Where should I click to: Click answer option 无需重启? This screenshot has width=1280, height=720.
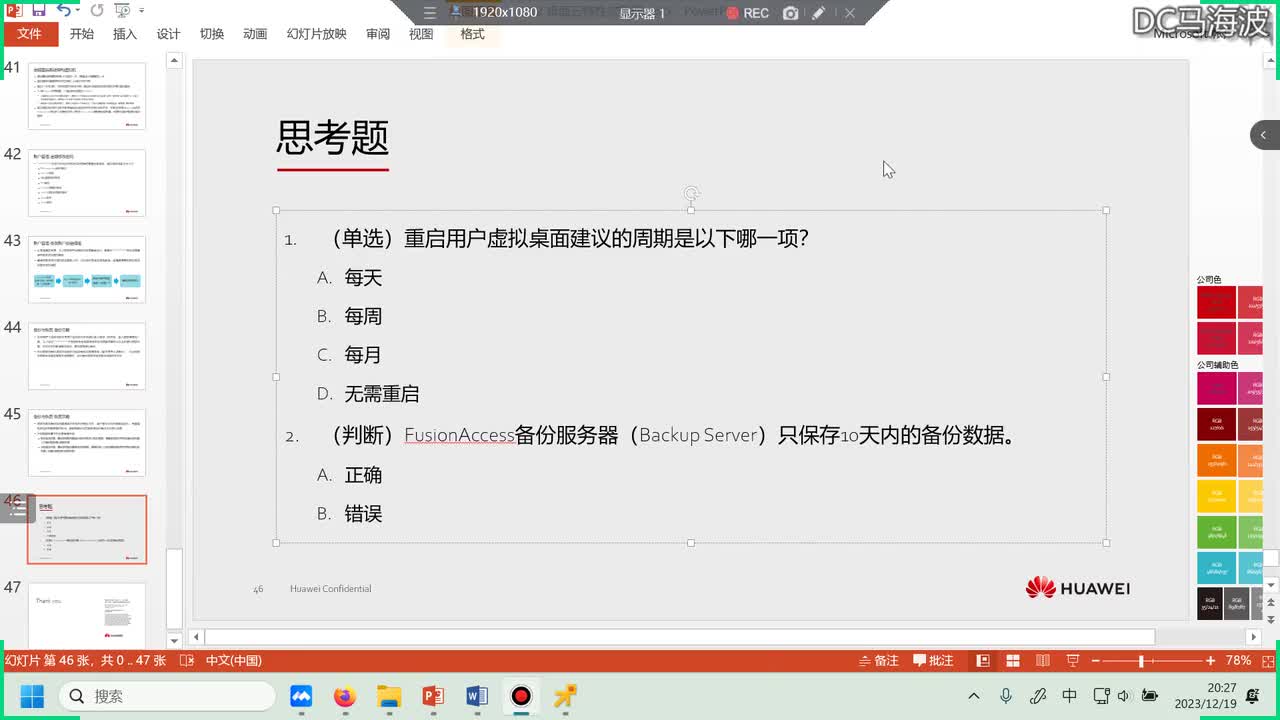tap(382, 394)
